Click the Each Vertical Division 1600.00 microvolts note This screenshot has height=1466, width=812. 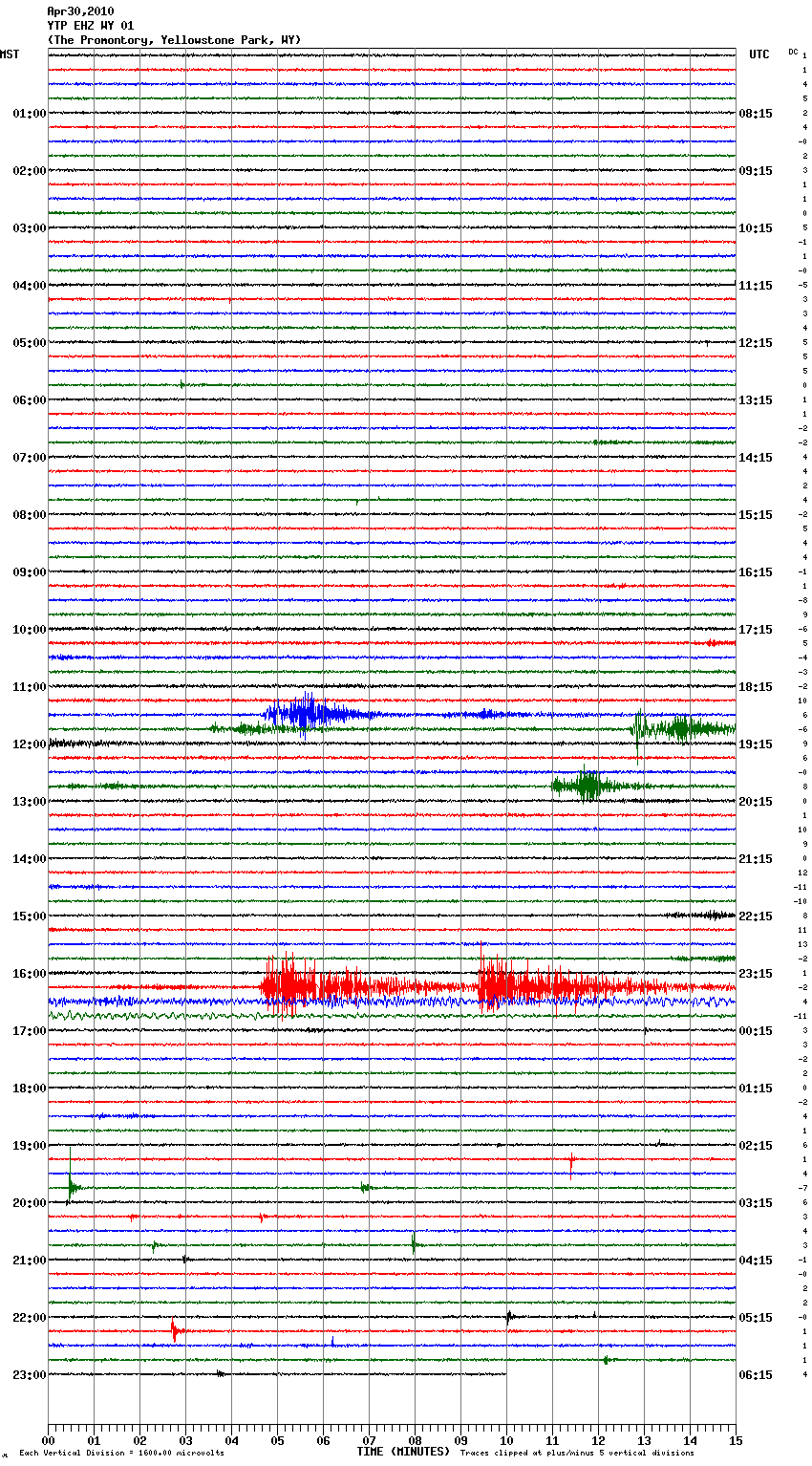click(121, 1454)
